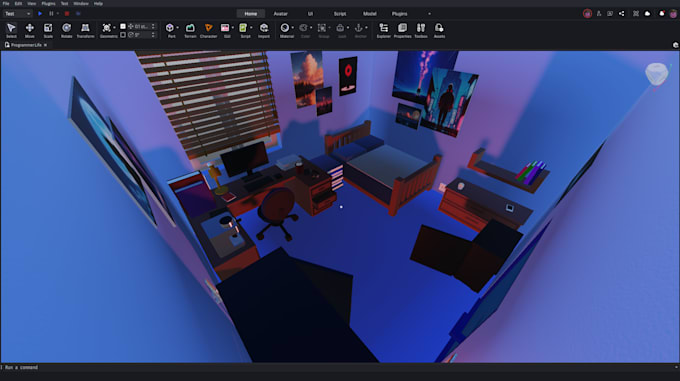Click the Anchor tool icon
The width and height of the screenshot is (680, 381).
(x=359, y=28)
